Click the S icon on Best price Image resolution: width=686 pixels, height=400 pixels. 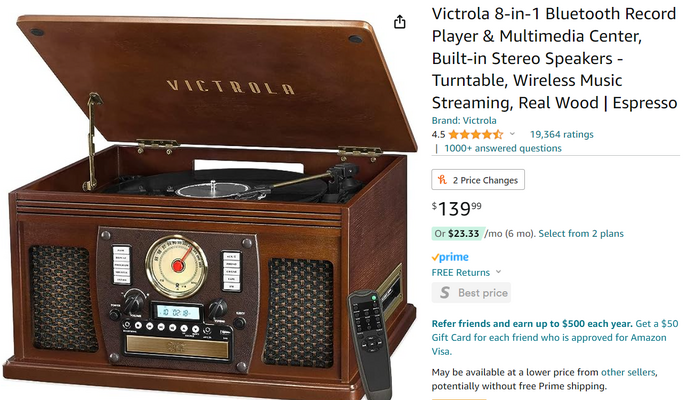coord(444,292)
